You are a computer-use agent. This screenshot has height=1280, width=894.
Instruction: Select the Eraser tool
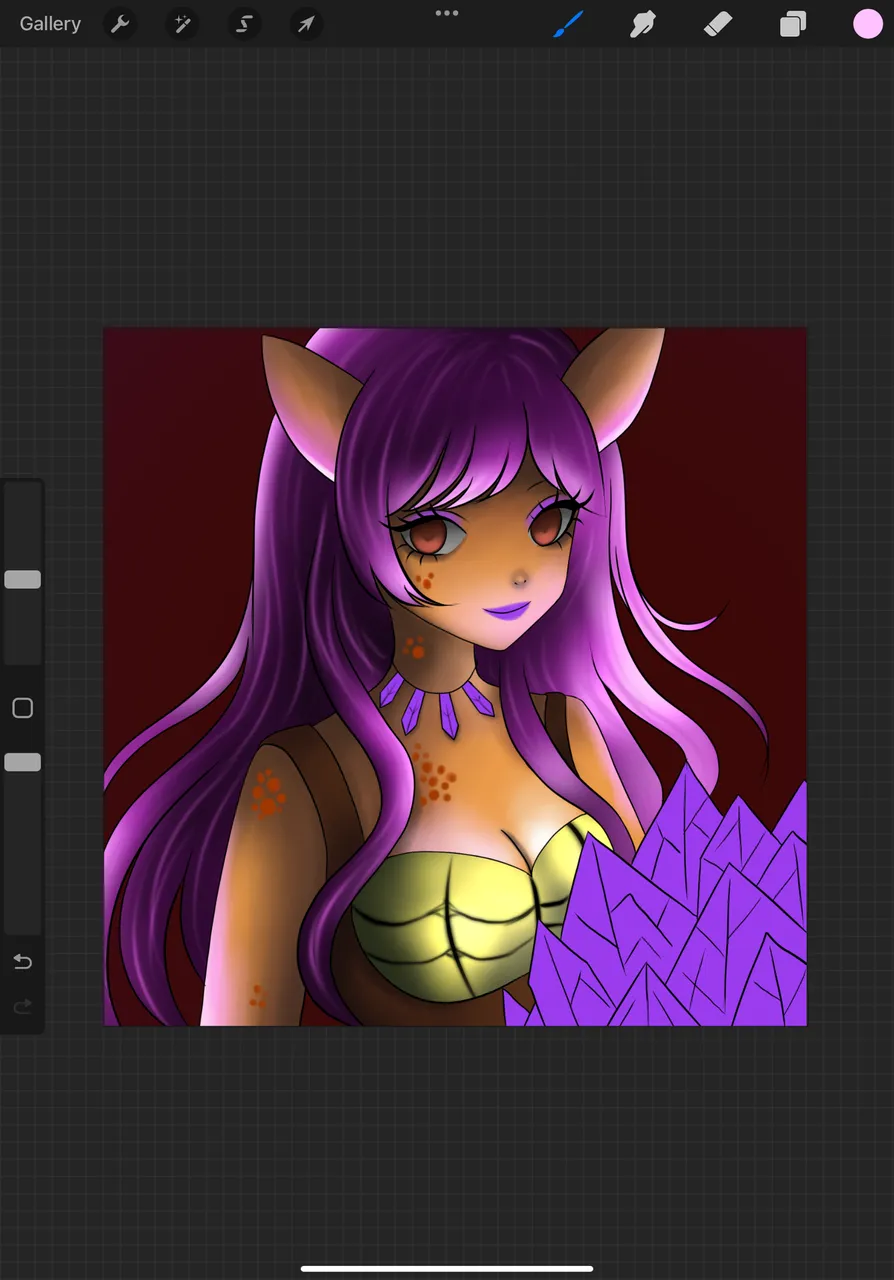pos(718,24)
